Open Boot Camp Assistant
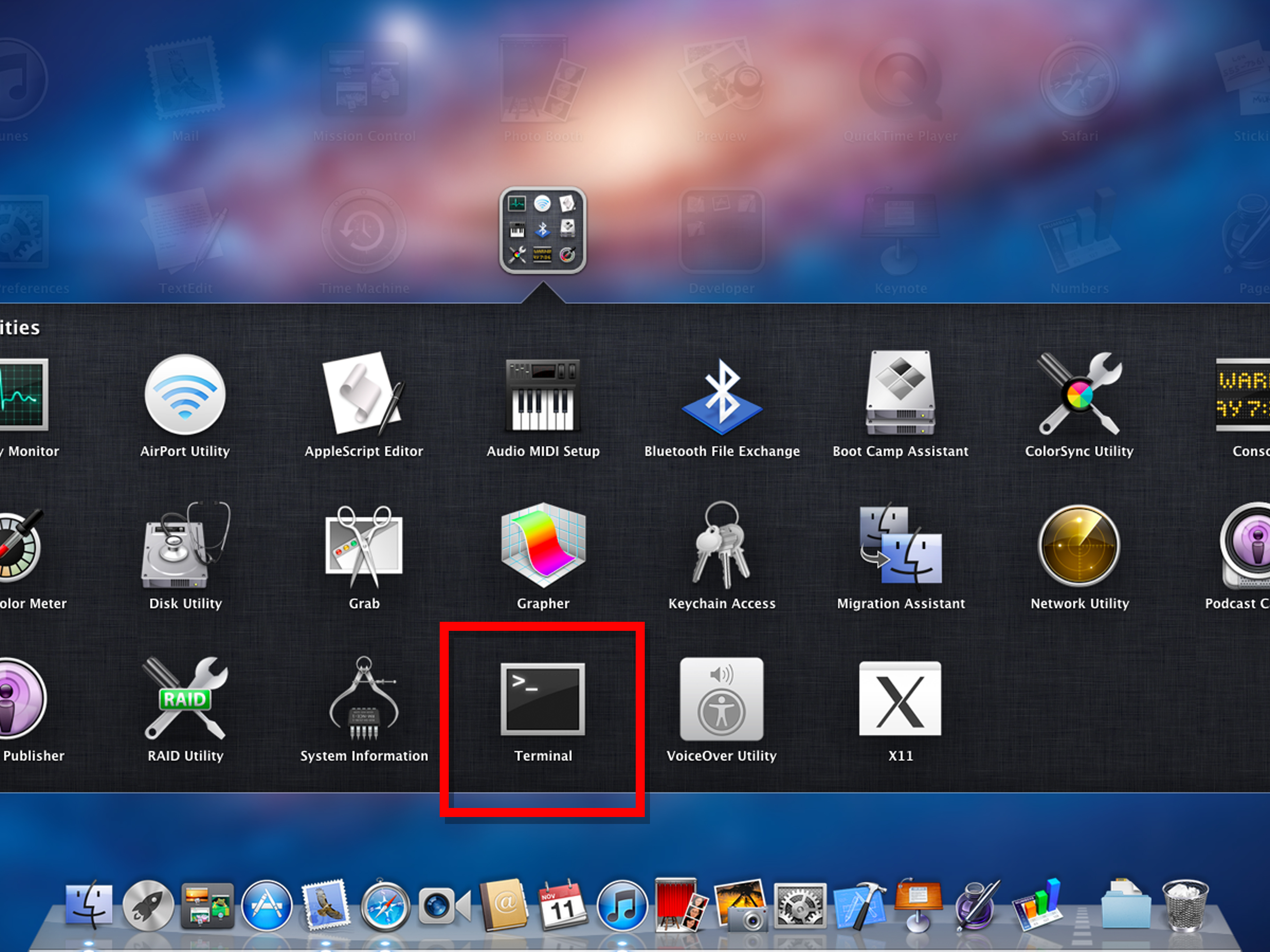 (x=900, y=393)
